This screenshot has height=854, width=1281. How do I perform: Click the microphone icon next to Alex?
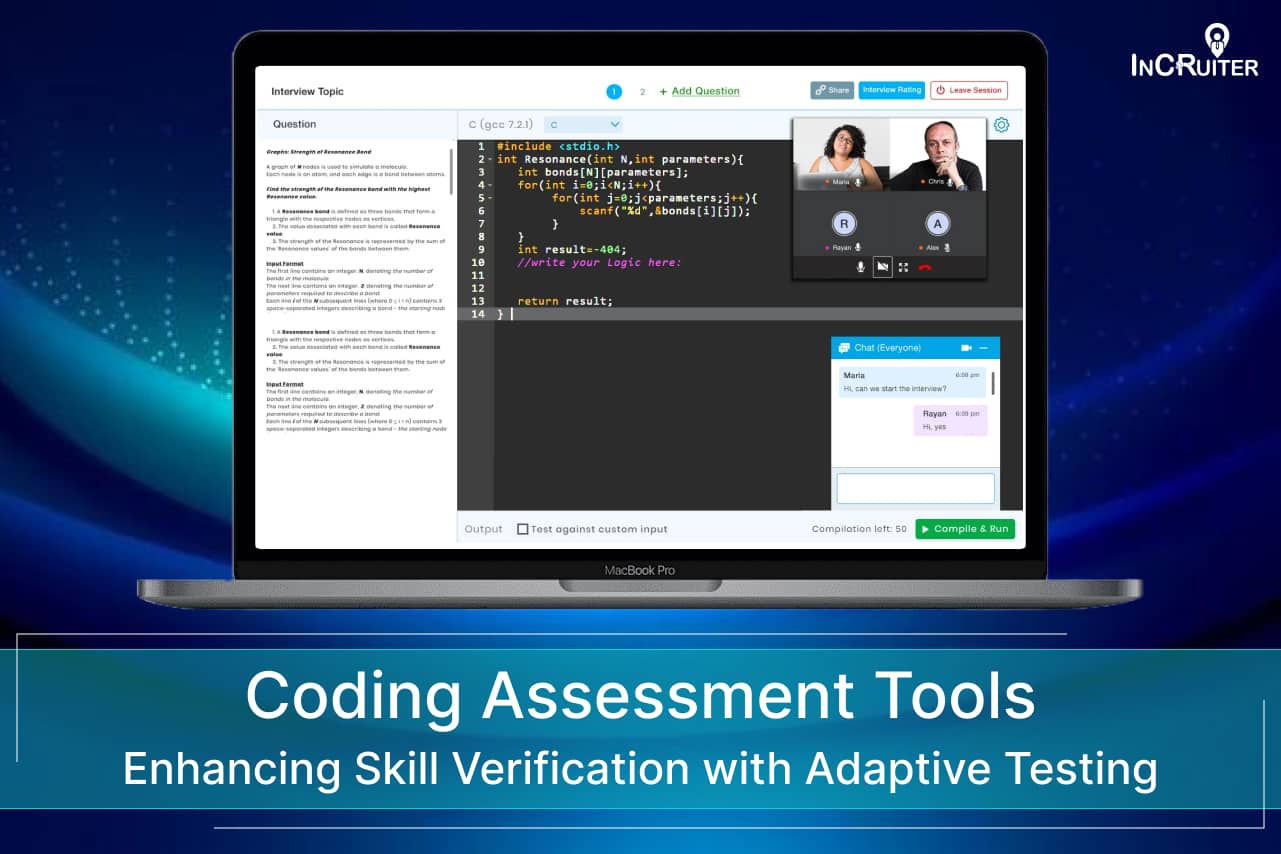coord(947,247)
